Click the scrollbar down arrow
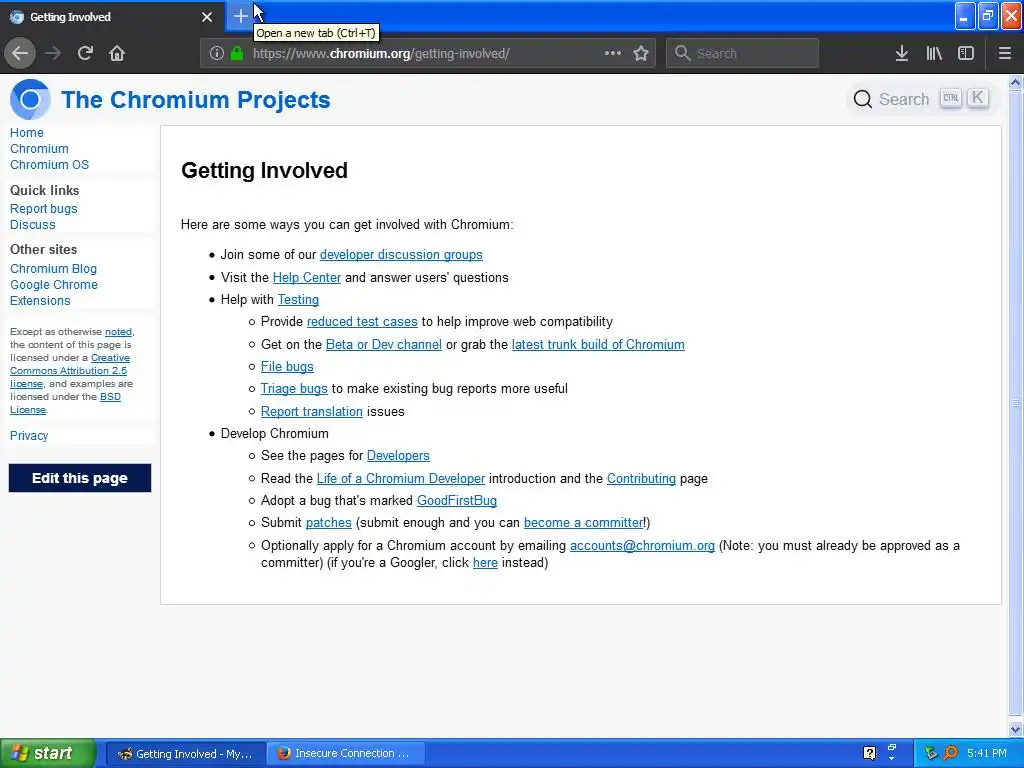Screen dimensions: 1024x768 (1015, 729)
